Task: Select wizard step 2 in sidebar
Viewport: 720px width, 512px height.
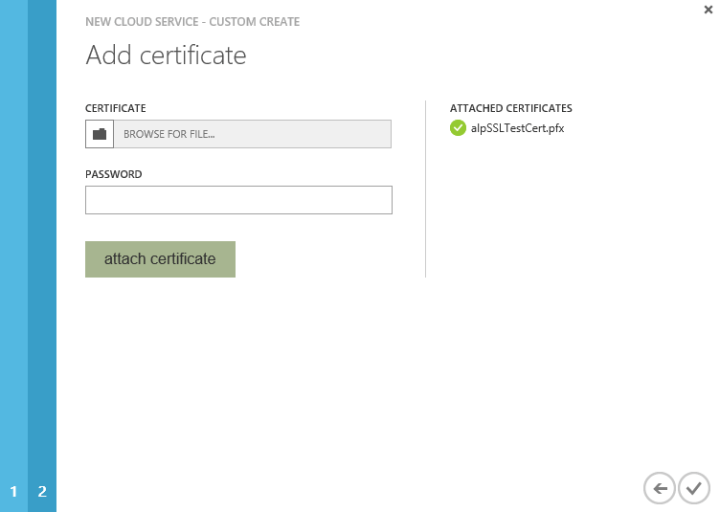Action: (42, 492)
